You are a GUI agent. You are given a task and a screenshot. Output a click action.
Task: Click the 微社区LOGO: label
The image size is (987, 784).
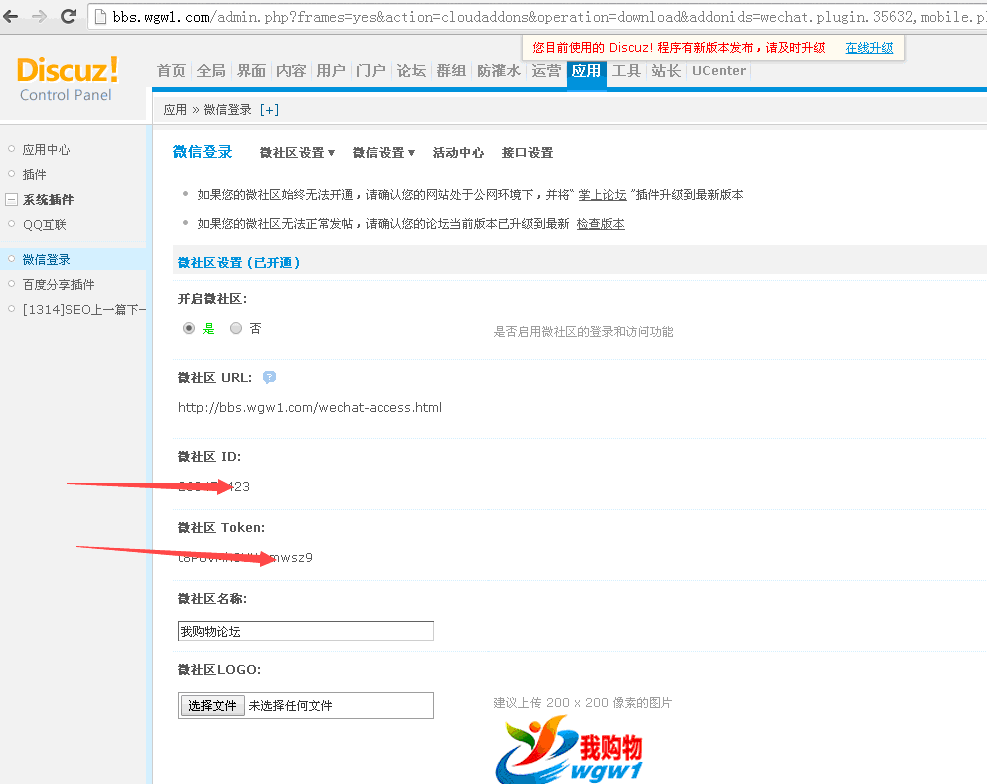(x=219, y=669)
